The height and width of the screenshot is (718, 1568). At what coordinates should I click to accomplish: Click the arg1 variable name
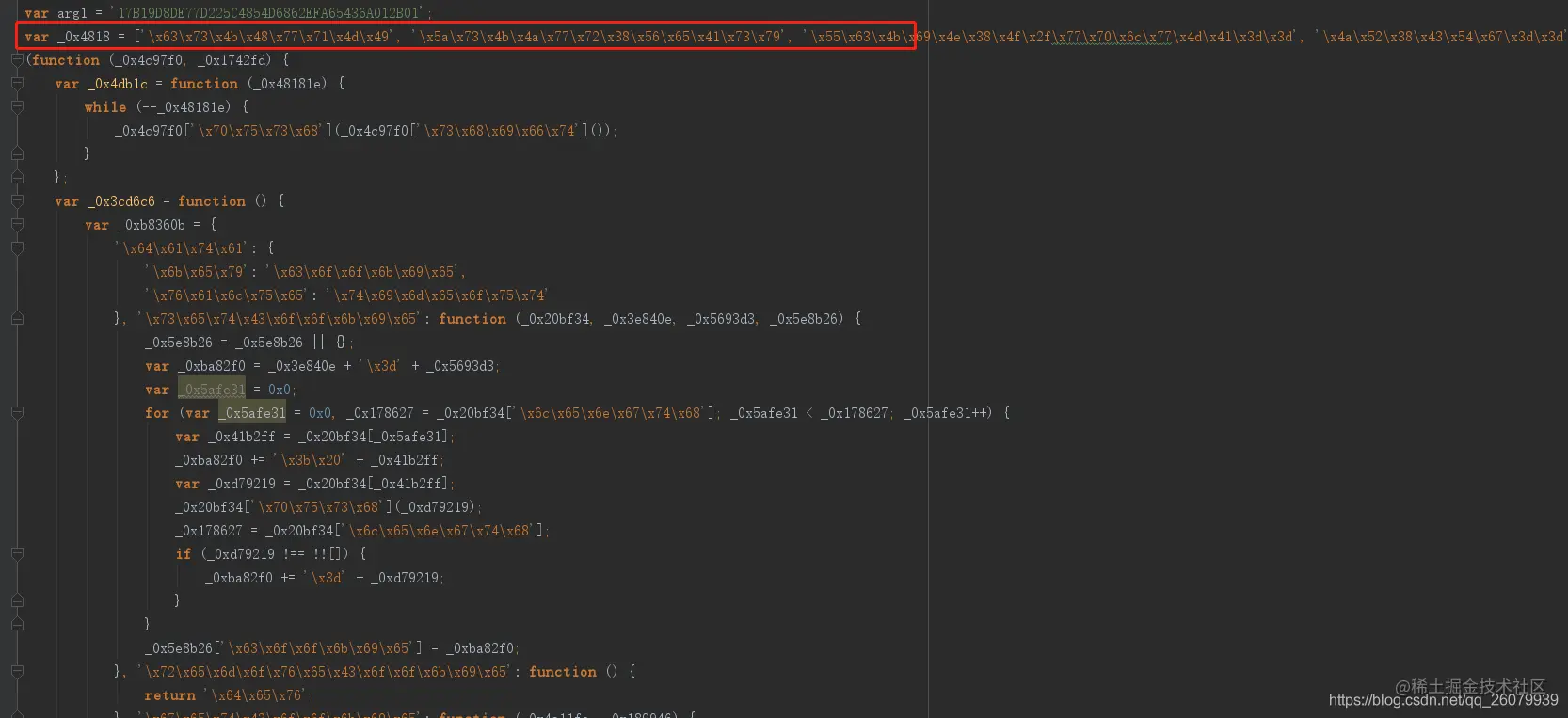tap(72, 13)
